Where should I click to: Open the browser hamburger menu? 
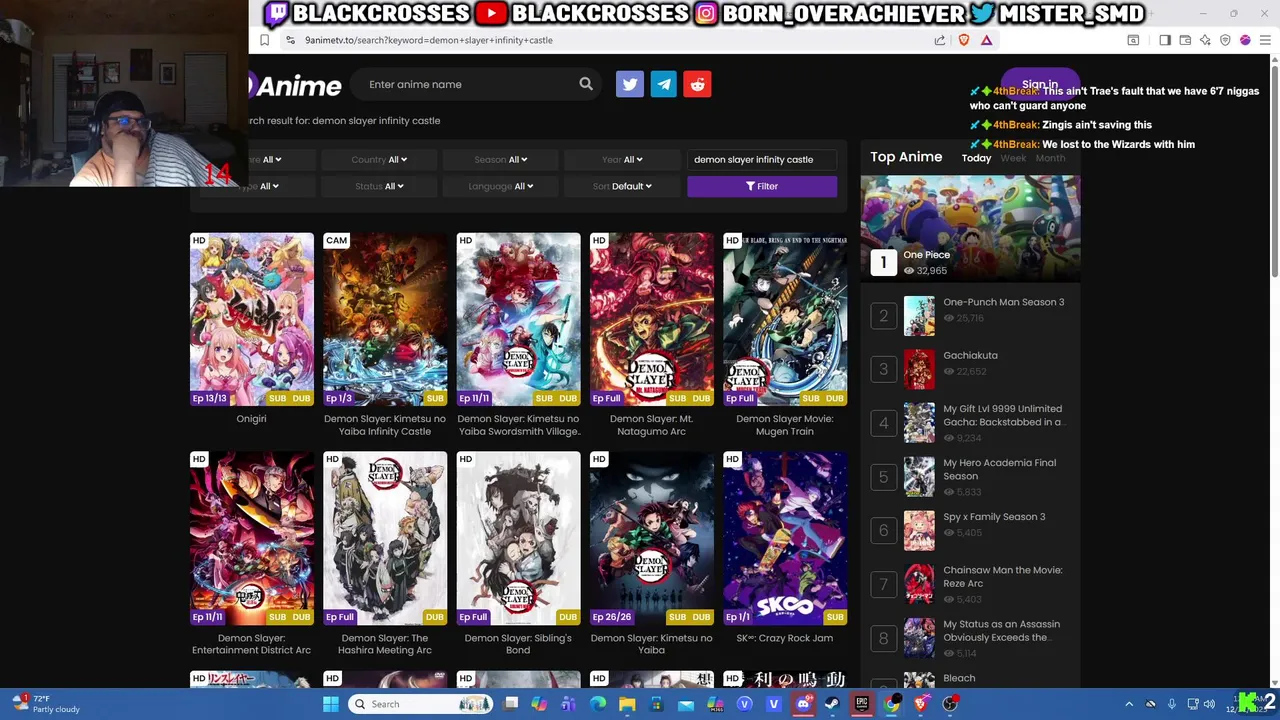pos(1265,40)
